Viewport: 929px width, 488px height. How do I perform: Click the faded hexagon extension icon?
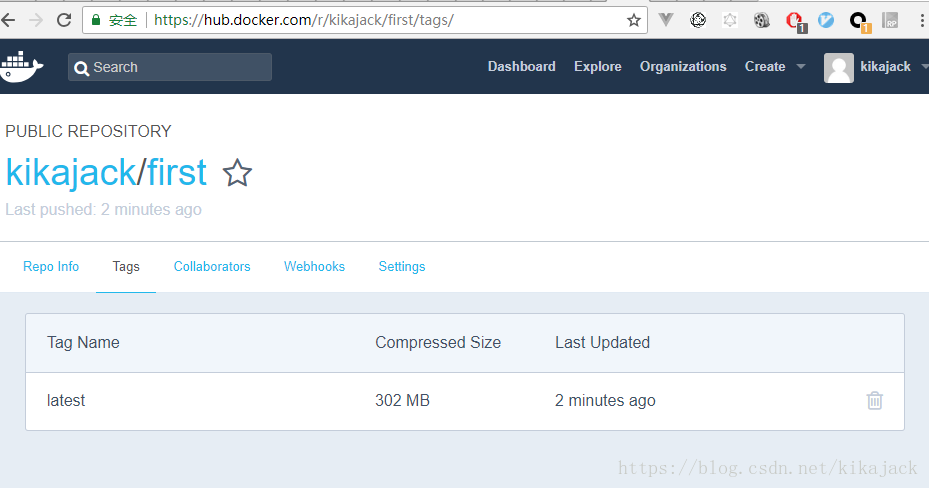[730, 20]
